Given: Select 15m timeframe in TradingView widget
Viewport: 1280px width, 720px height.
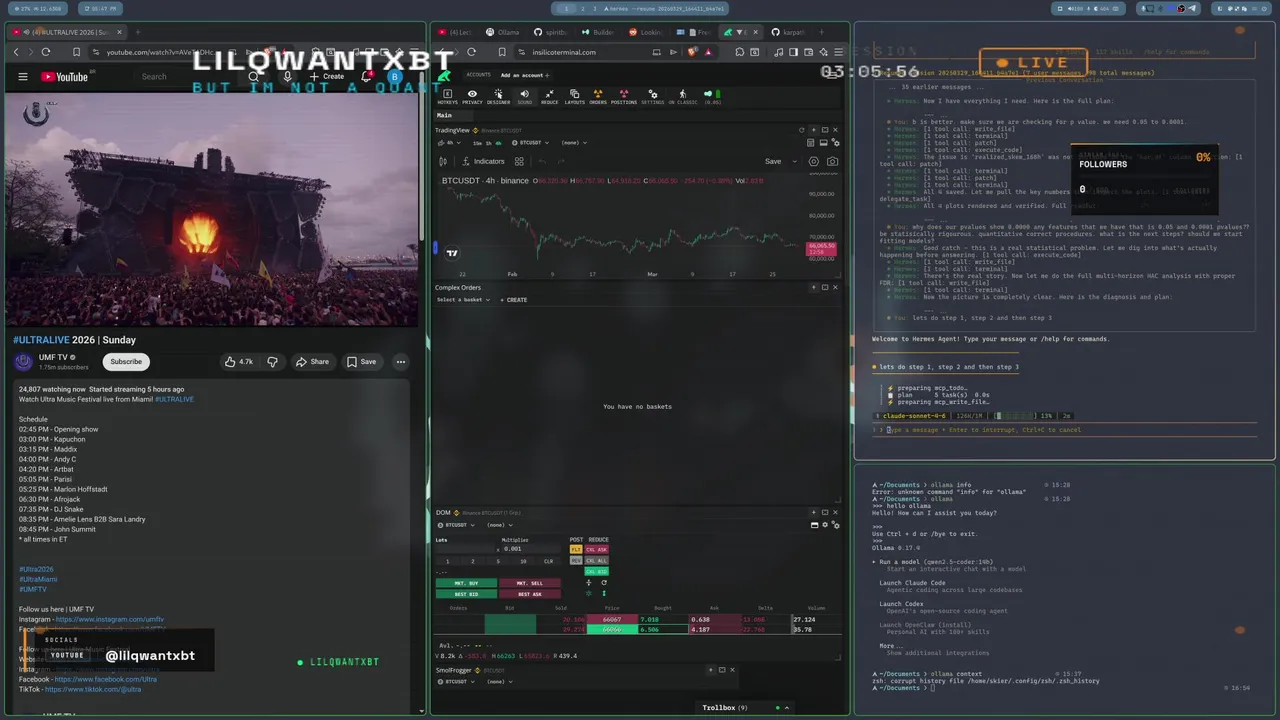Looking at the screenshot, I should [x=477, y=143].
